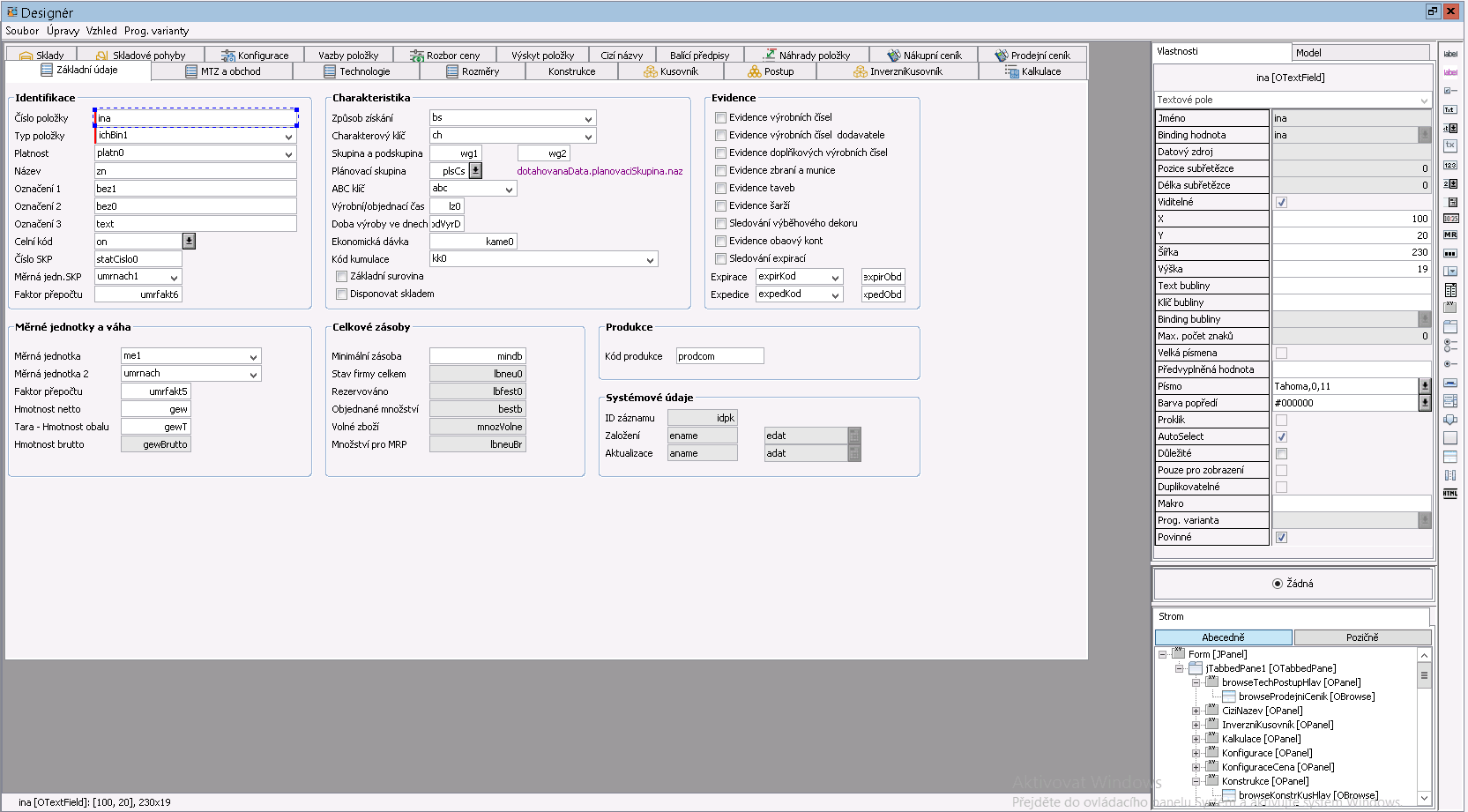Click the Abecedně sort button
The width and height of the screenshot is (1468, 812).
click(1223, 637)
